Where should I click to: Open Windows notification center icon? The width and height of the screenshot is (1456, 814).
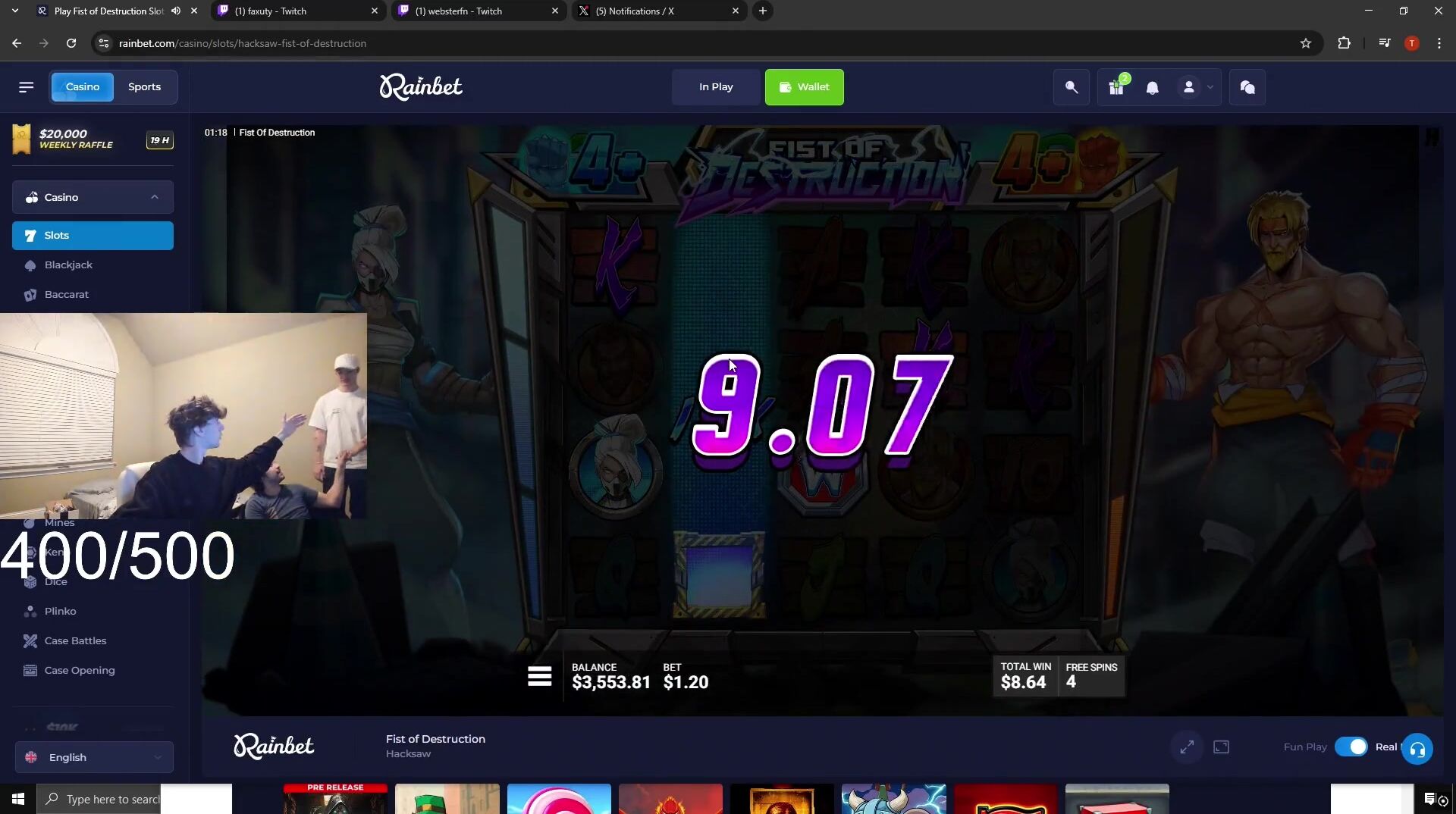(1429, 799)
